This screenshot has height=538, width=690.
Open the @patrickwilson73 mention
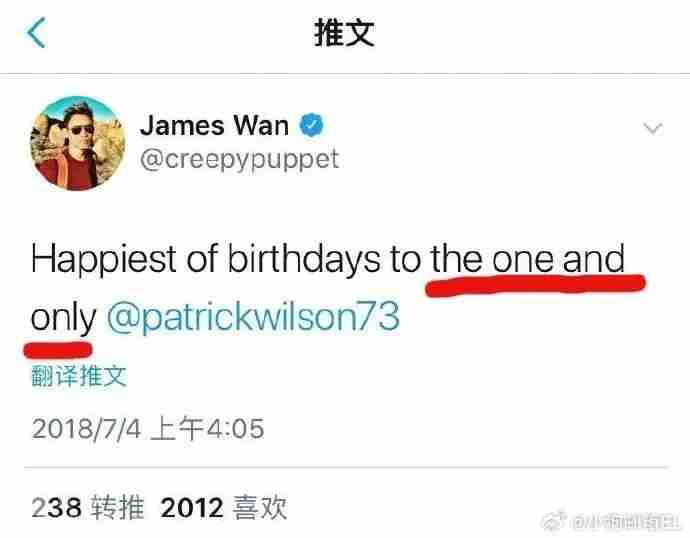pyautogui.click(x=253, y=317)
